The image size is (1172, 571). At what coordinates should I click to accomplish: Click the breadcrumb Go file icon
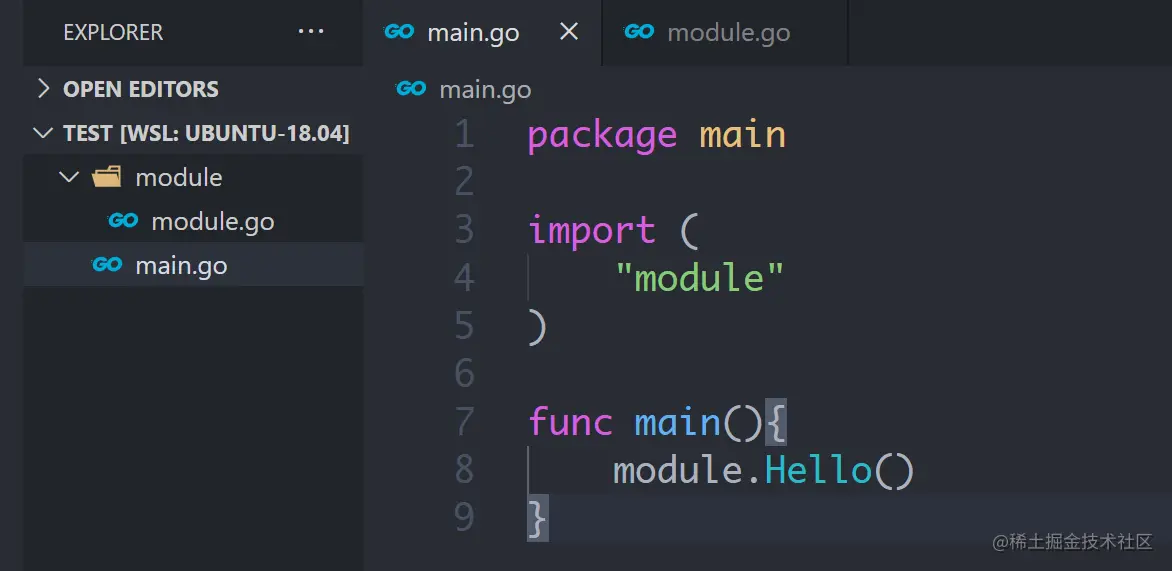click(x=411, y=89)
